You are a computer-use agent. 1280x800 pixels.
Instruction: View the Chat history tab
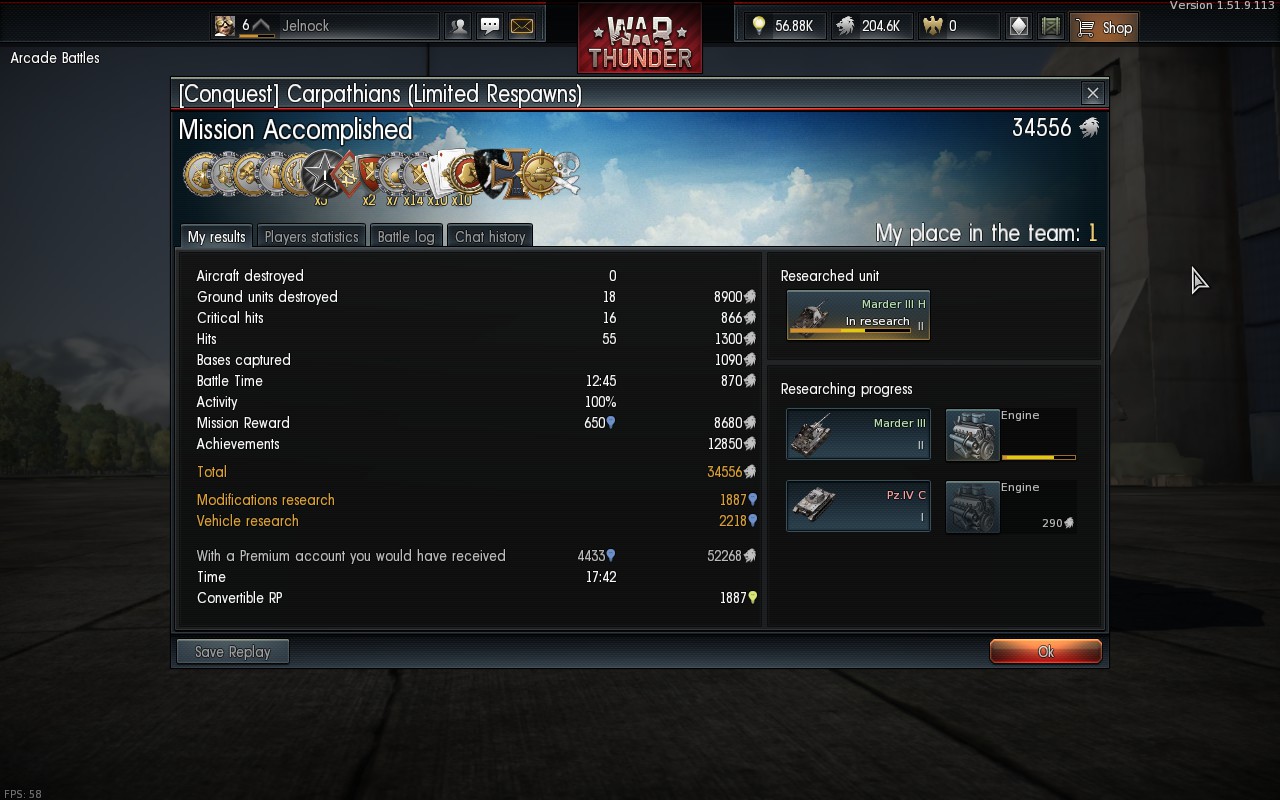tap(490, 236)
